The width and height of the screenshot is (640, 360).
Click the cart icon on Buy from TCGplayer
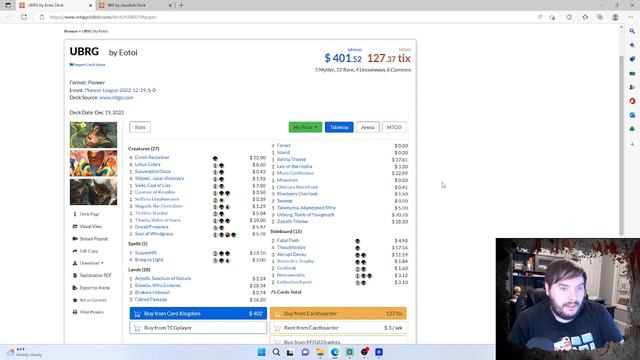(137, 328)
